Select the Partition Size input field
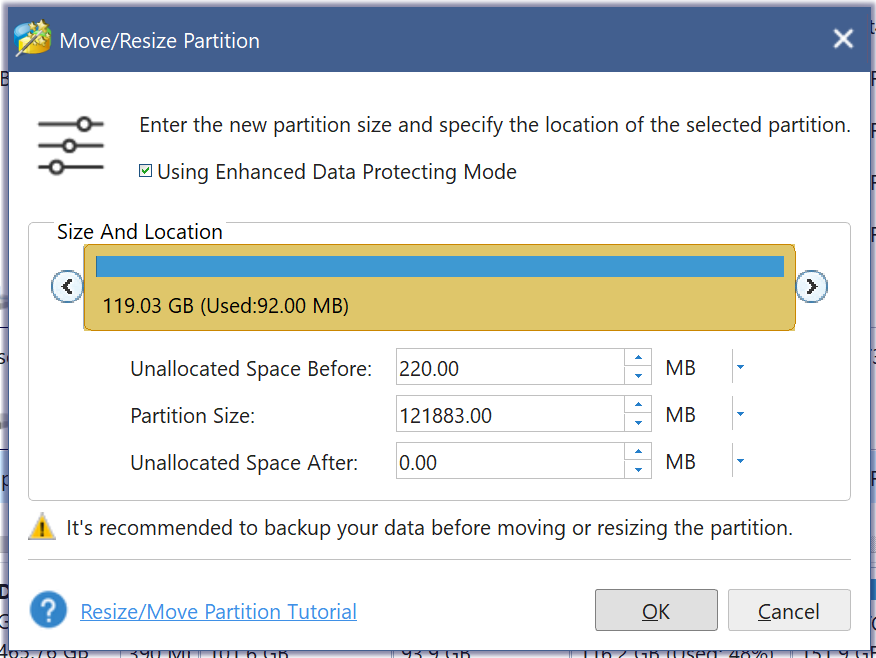876x658 pixels. click(510, 413)
